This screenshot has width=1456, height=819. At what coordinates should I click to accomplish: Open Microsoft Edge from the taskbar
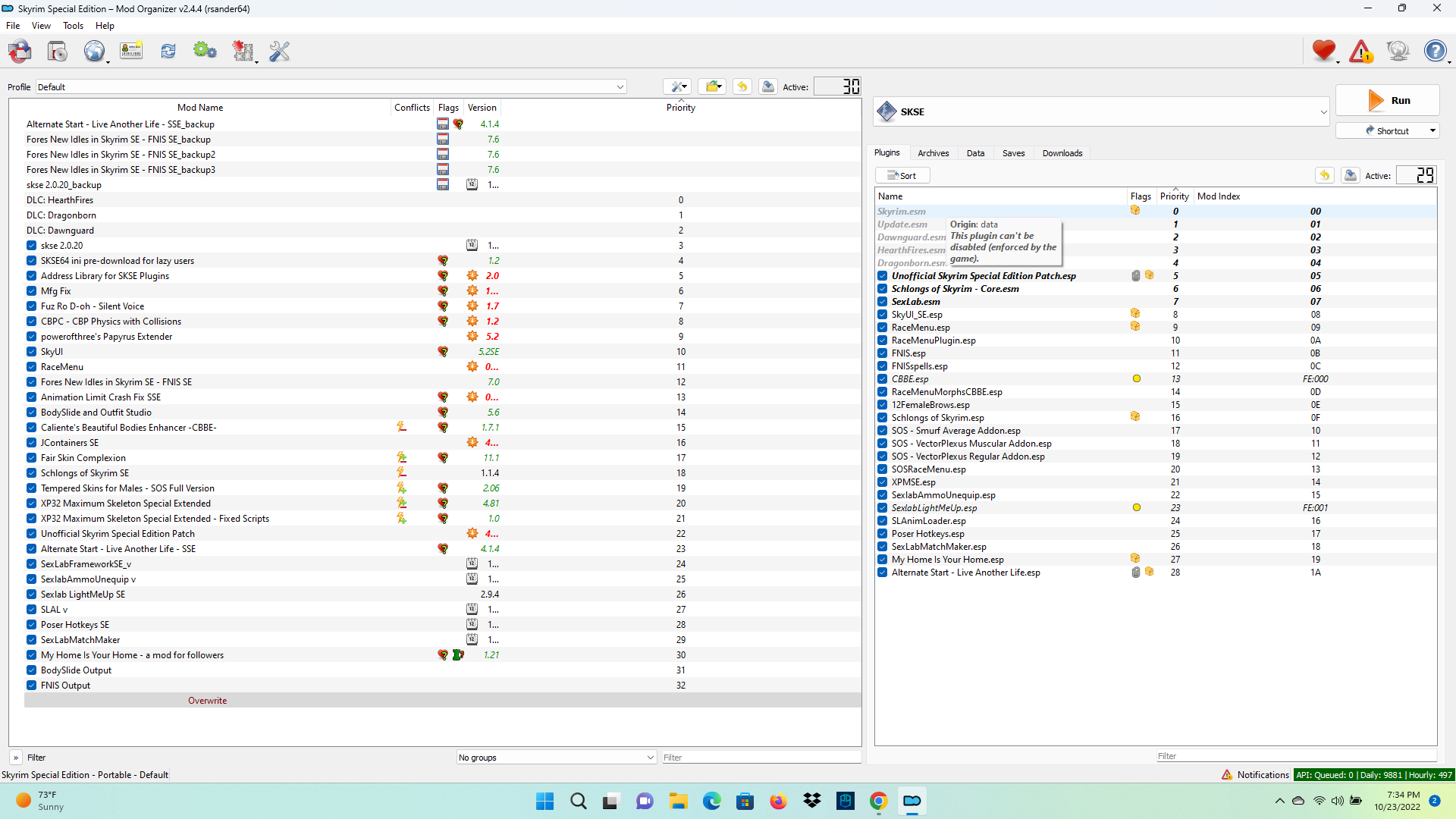(711, 801)
